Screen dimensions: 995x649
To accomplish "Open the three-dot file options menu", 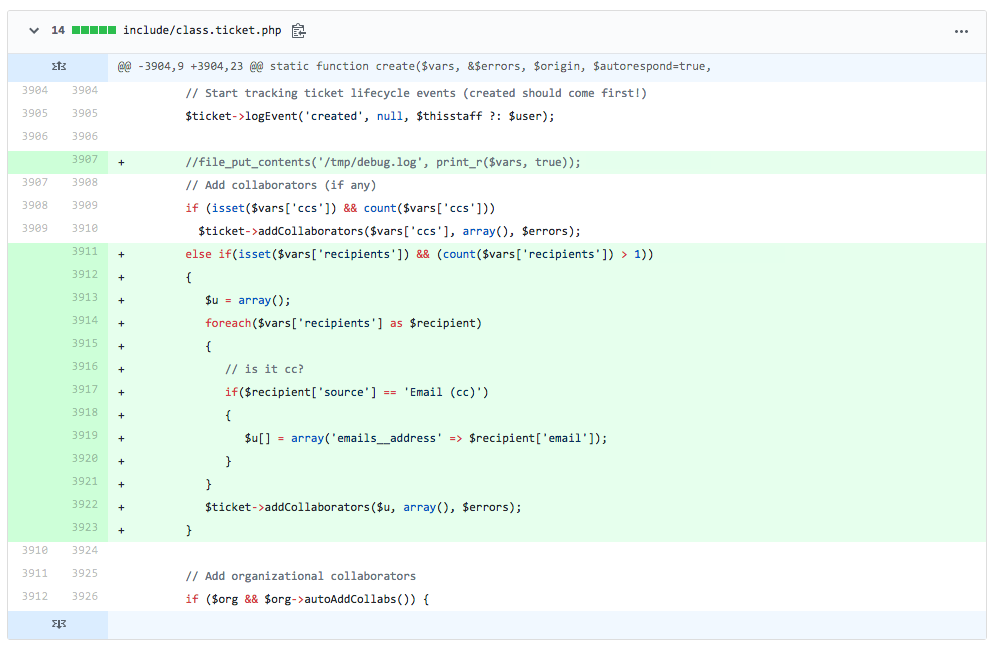I will point(961,31).
